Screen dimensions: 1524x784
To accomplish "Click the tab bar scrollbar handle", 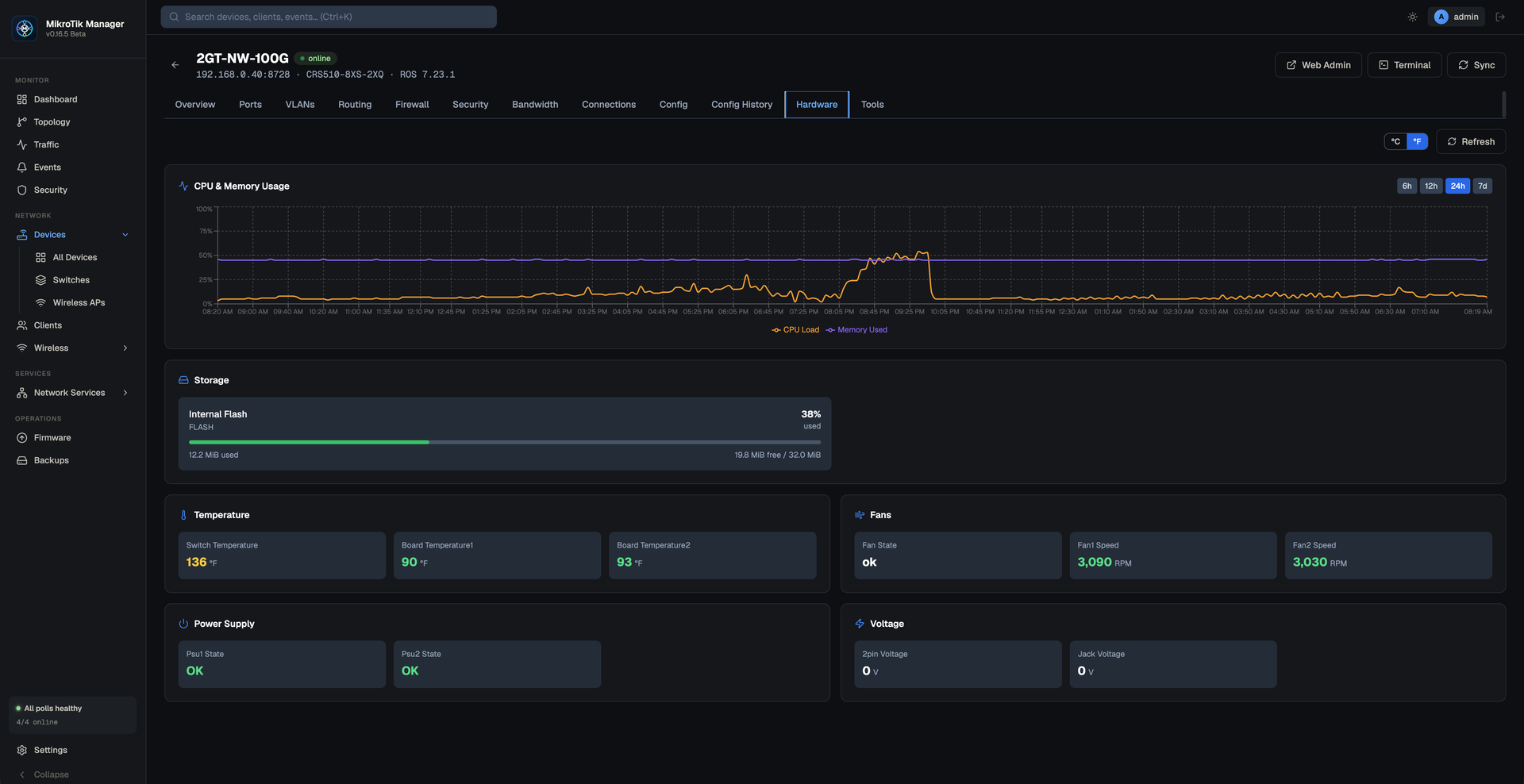I will click(x=1503, y=105).
